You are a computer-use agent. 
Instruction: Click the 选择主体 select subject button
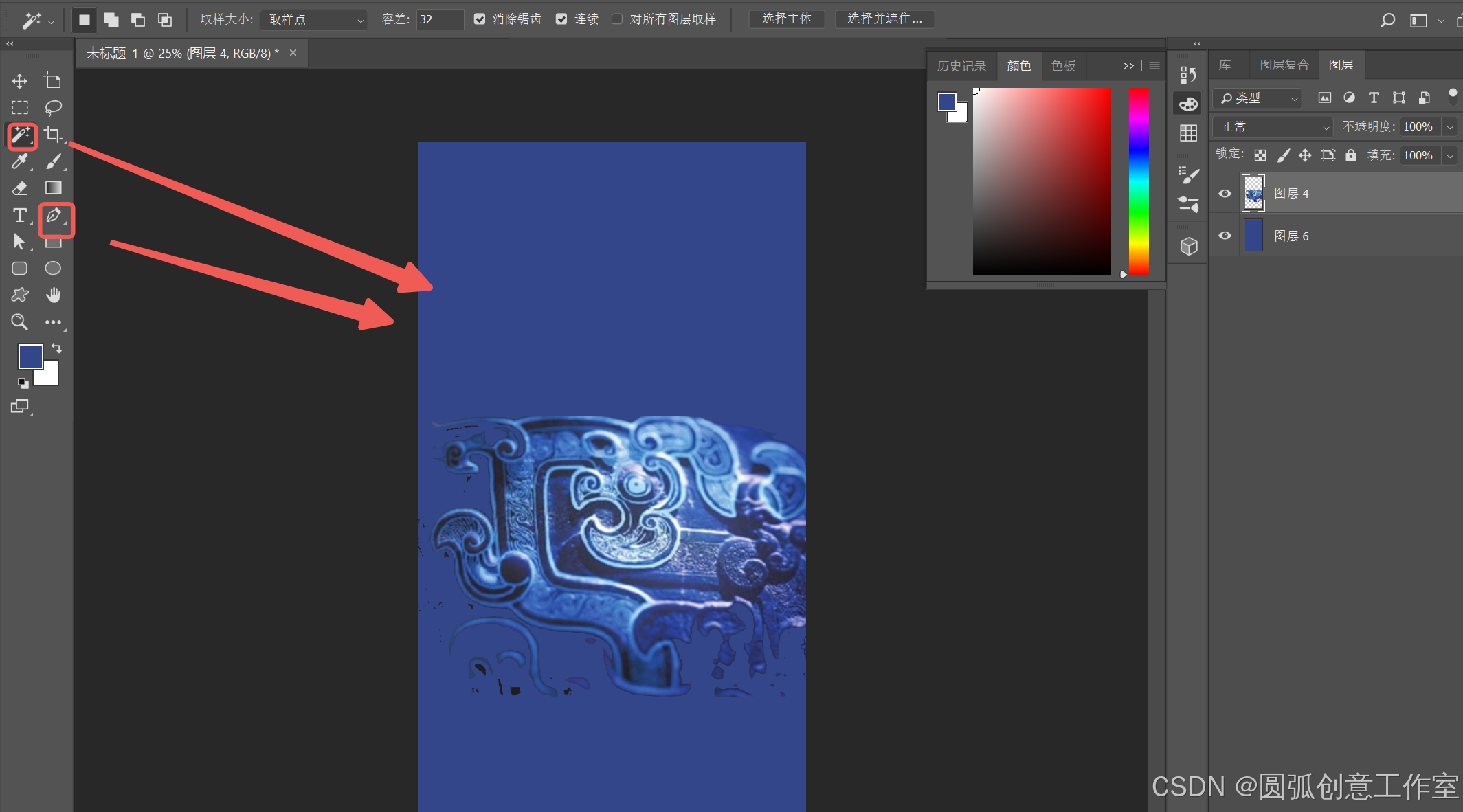(787, 19)
